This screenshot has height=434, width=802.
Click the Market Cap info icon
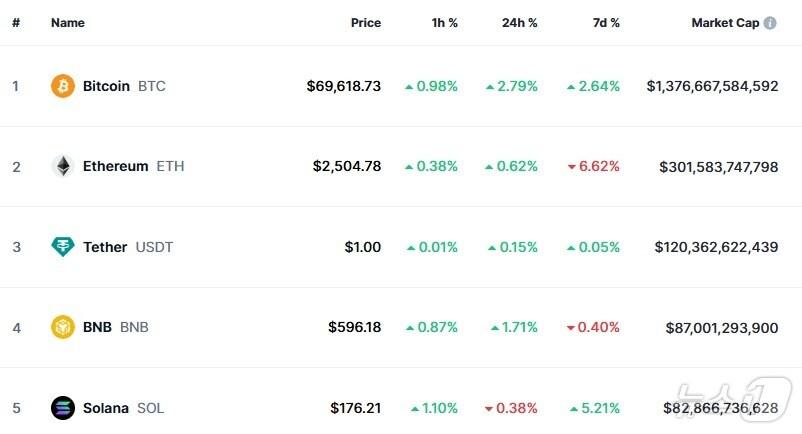click(770, 23)
